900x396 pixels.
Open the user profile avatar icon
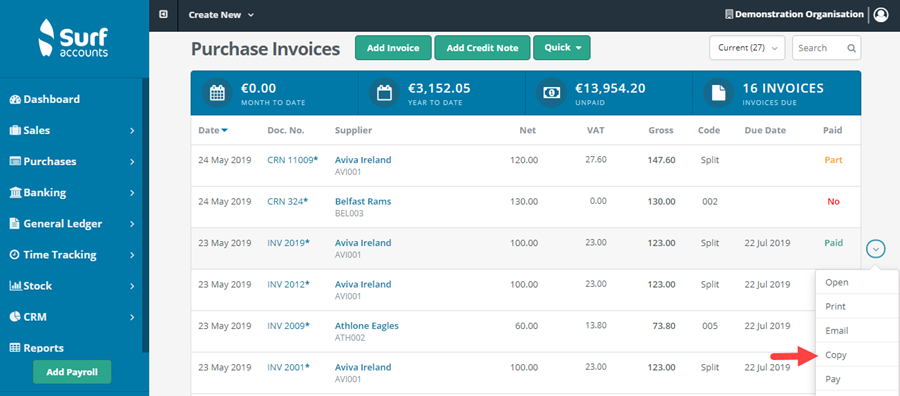(x=881, y=15)
